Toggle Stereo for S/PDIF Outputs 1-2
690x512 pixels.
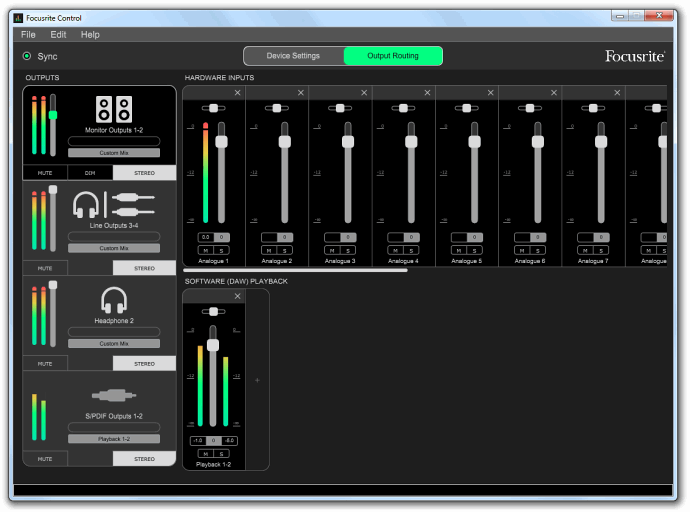coord(144,459)
